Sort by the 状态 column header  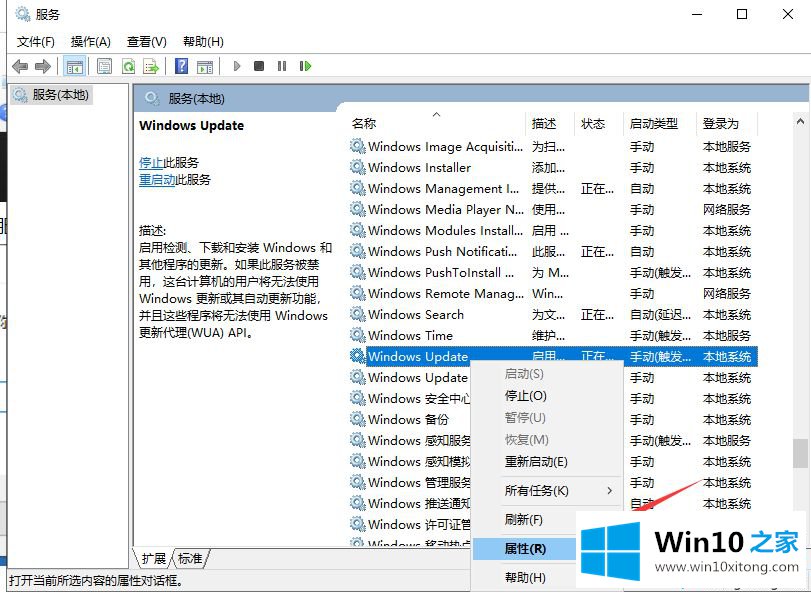(x=599, y=124)
